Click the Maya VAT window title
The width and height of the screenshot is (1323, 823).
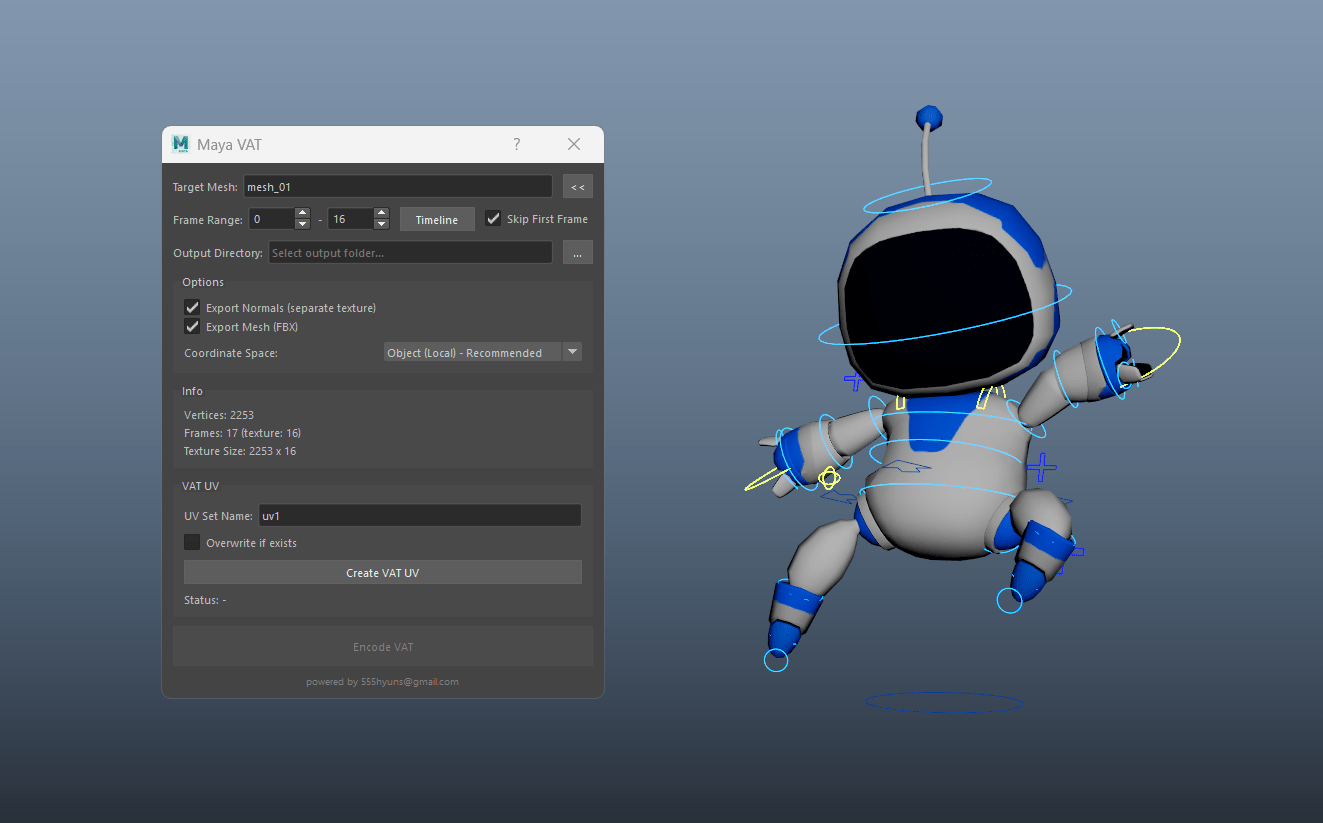pyautogui.click(x=230, y=145)
